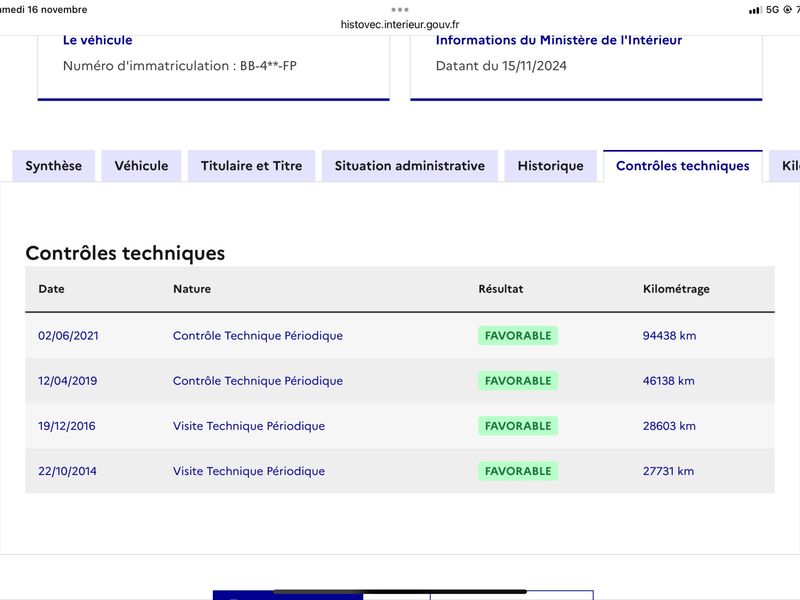Click the Résultat column header

tap(501, 289)
